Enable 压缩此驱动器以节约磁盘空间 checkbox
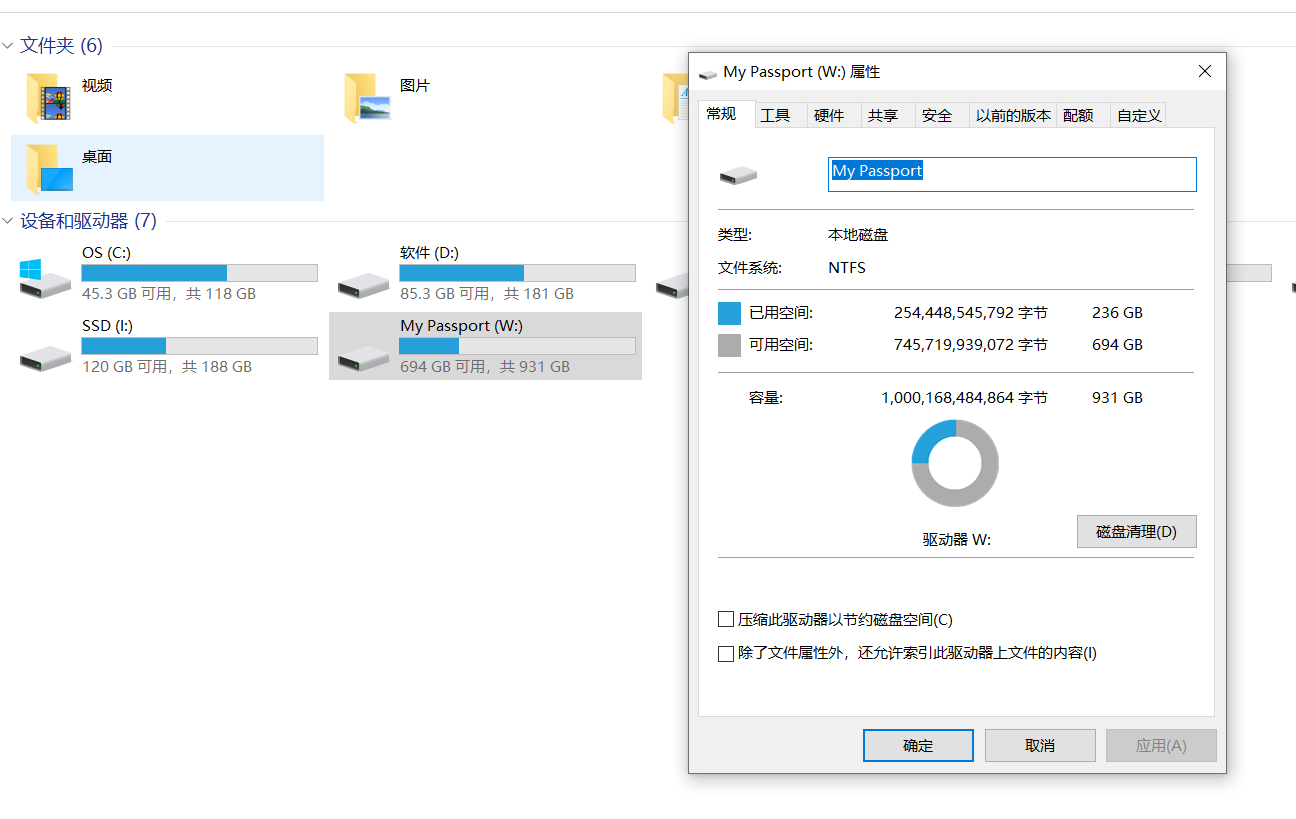 pyautogui.click(x=726, y=620)
